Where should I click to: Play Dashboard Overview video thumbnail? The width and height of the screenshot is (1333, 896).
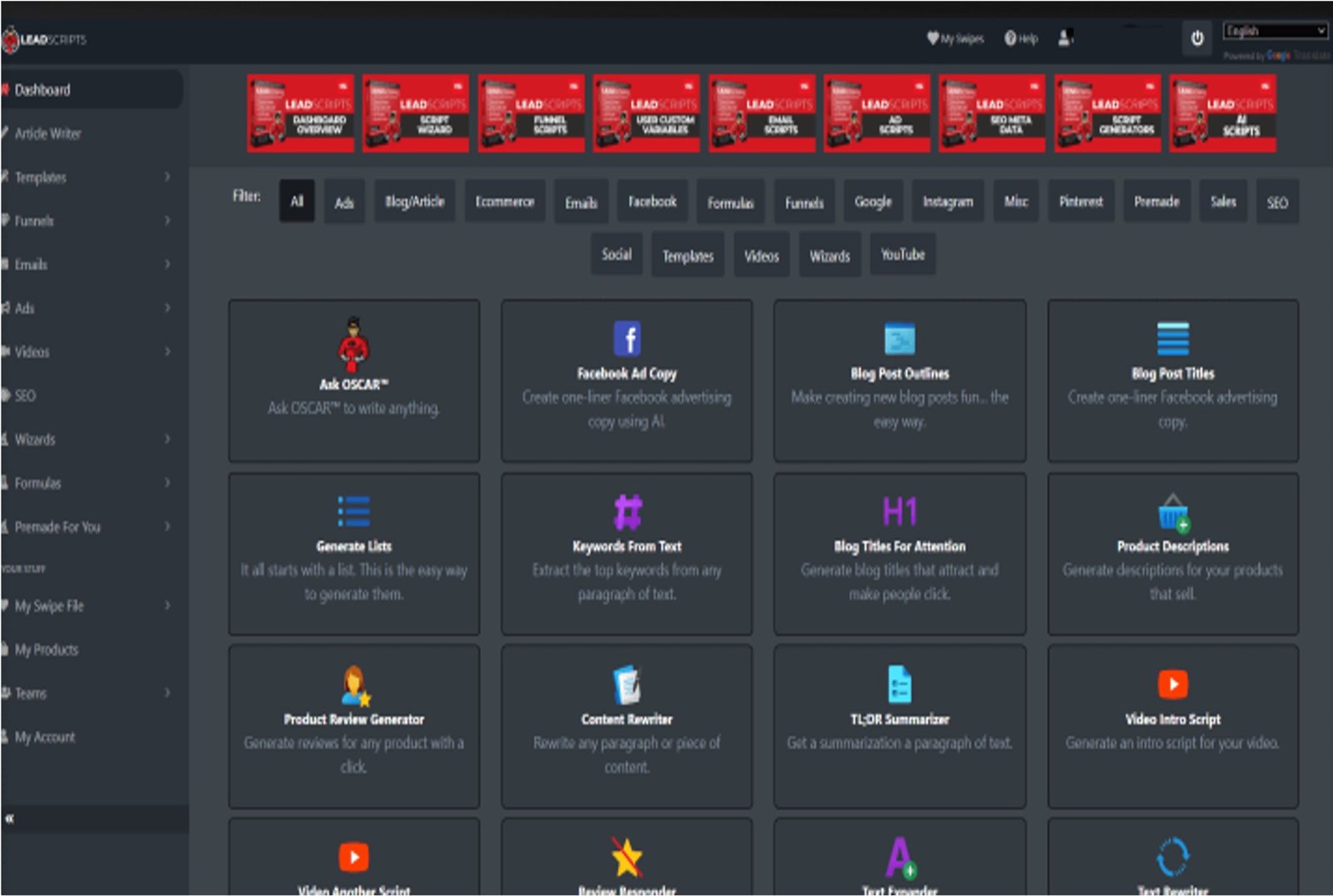[301, 113]
